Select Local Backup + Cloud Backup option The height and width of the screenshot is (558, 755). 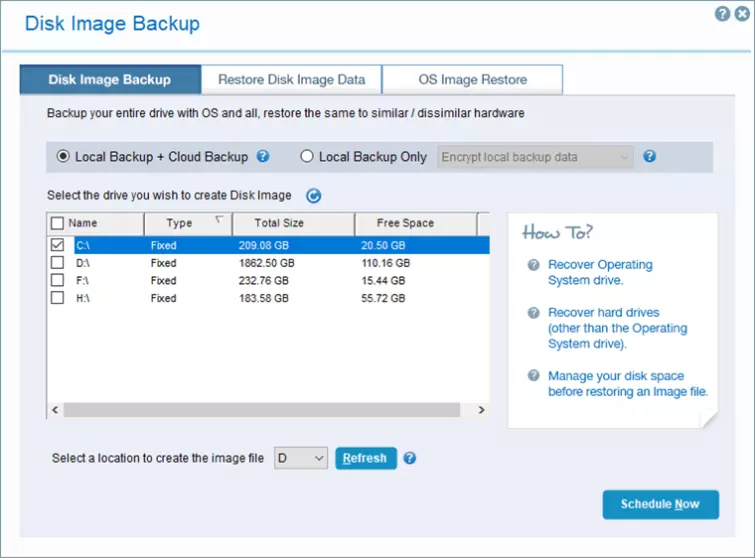point(63,156)
